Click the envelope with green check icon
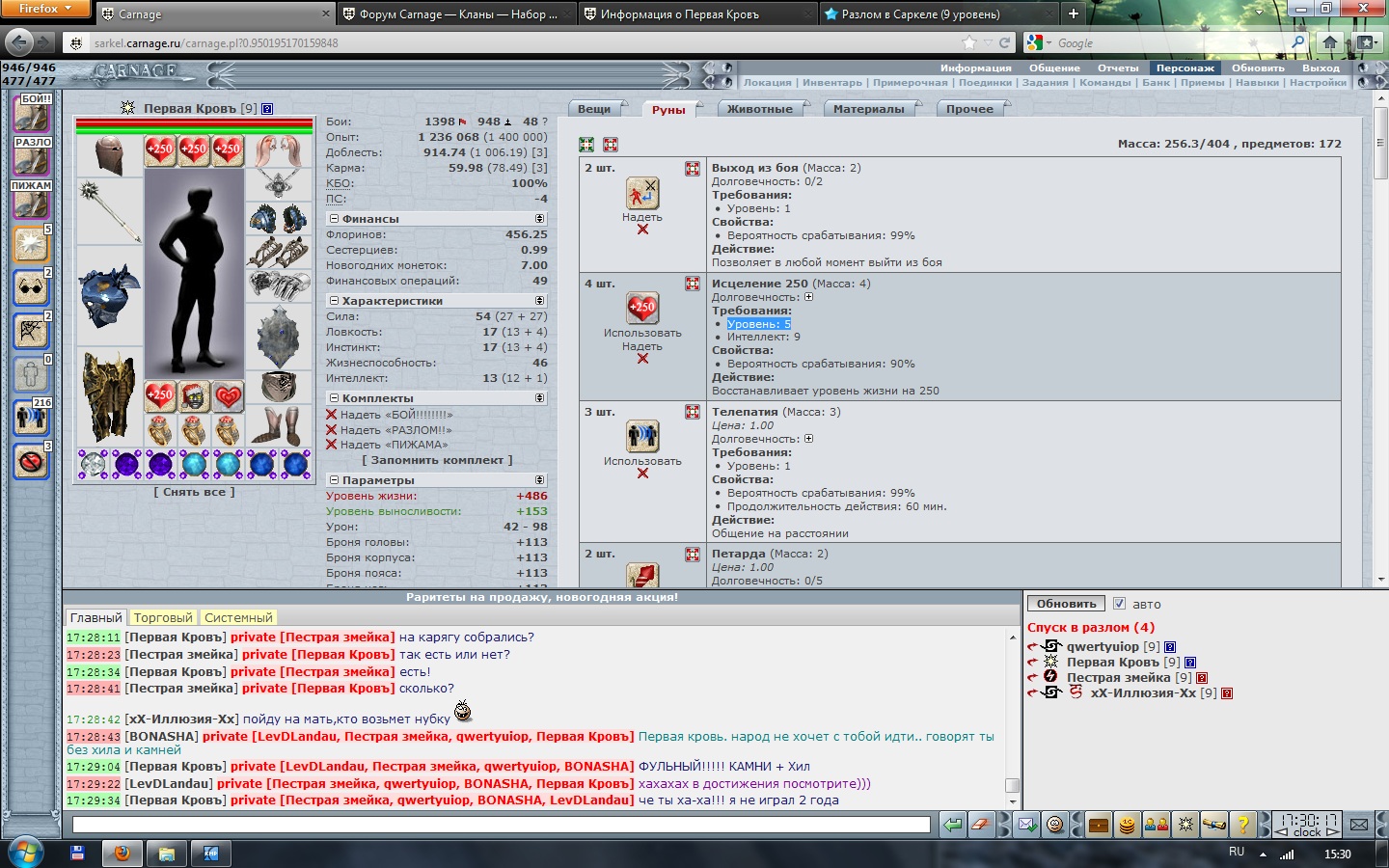Screen dimensions: 1389x868 1026,825
